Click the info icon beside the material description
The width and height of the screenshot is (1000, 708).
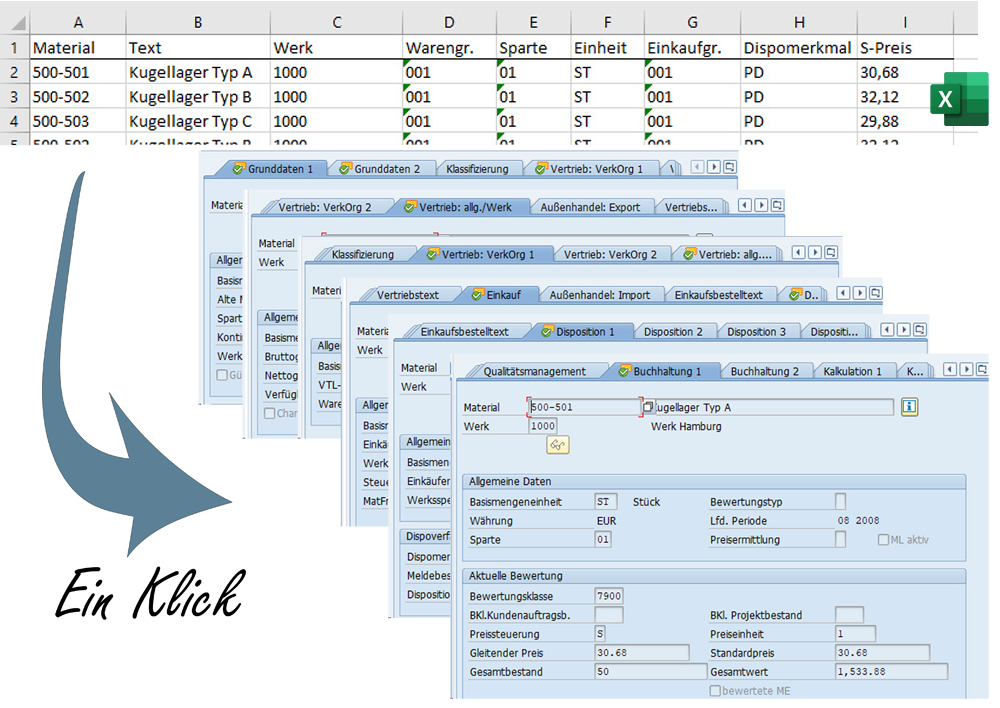point(909,406)
